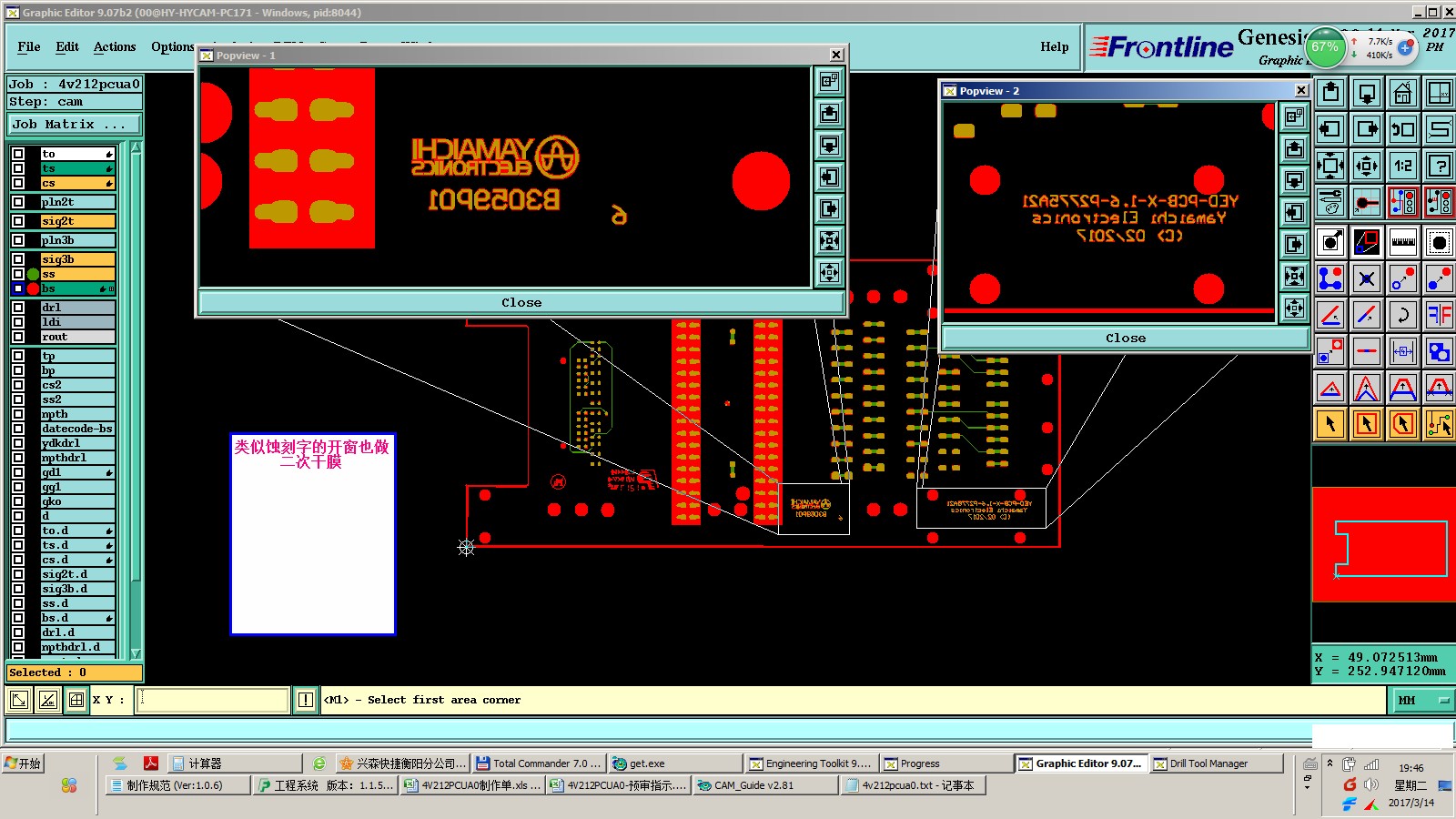This screenshot has width=1456, height=819.
Task: Open the XY coordinate grid tool
Action: coord(1439,93)
